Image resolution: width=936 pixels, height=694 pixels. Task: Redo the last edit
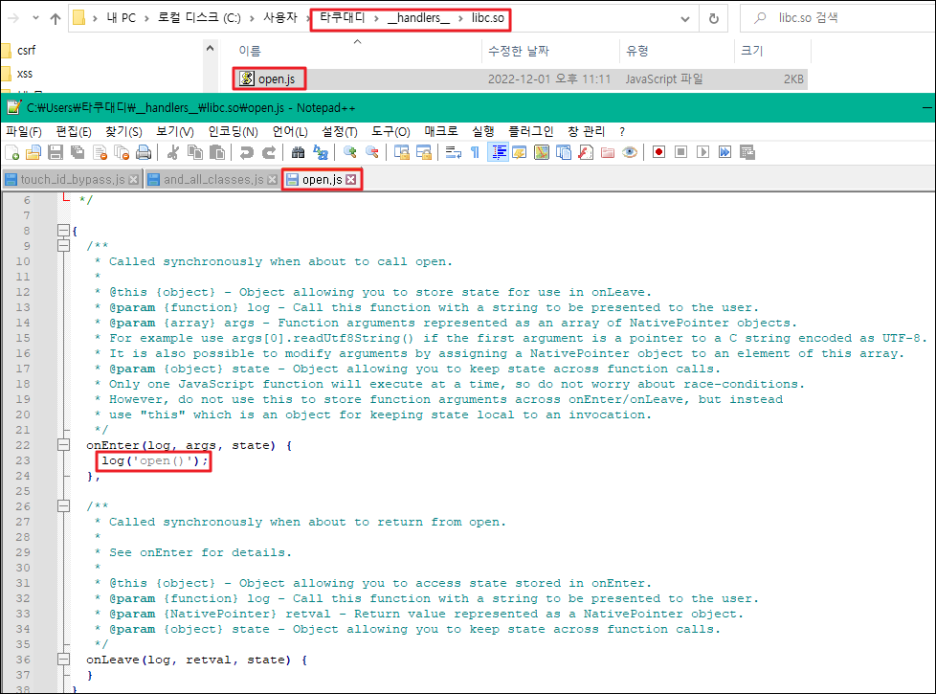click(269, 153)
